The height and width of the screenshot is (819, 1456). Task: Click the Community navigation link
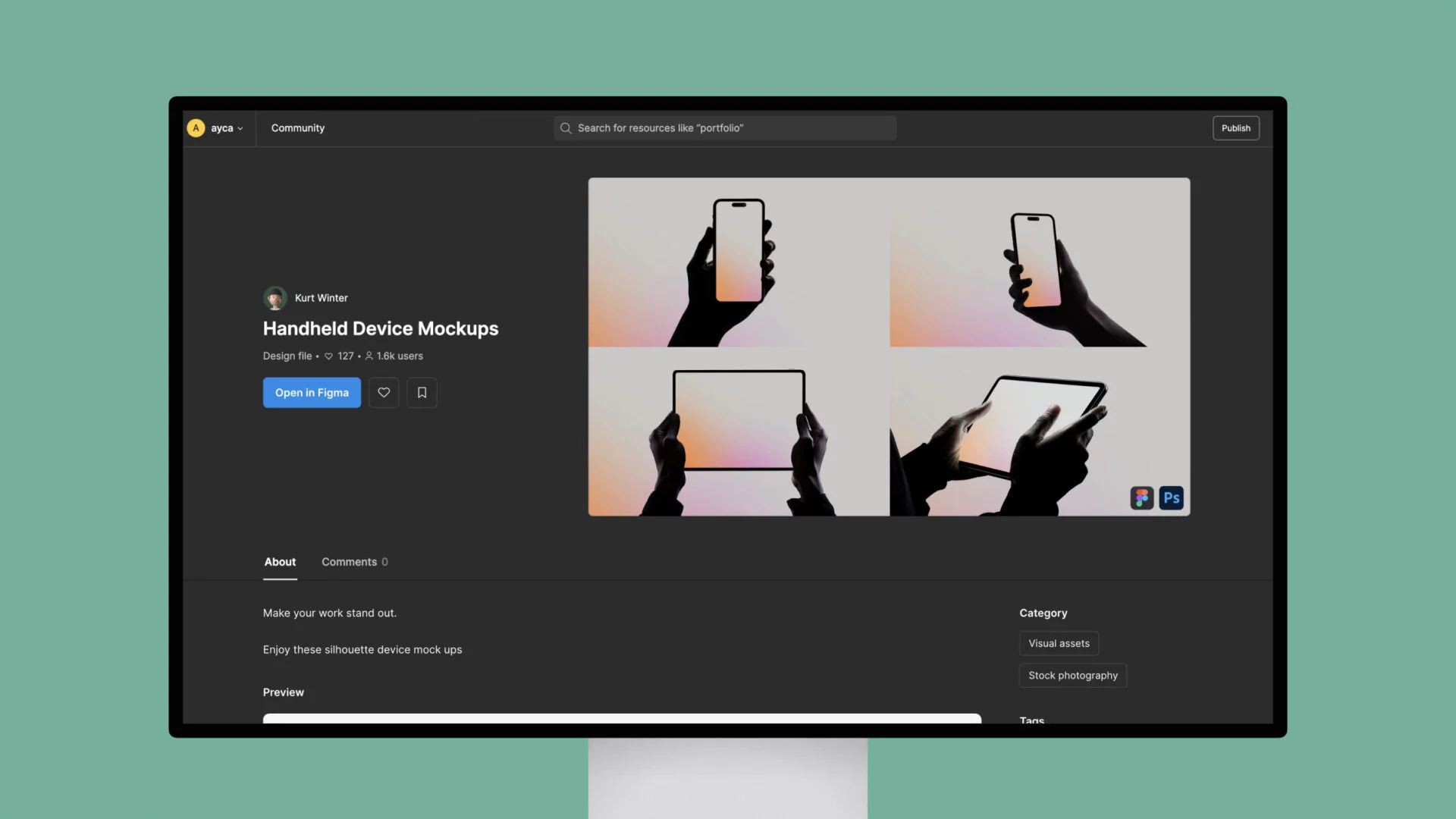298,127
